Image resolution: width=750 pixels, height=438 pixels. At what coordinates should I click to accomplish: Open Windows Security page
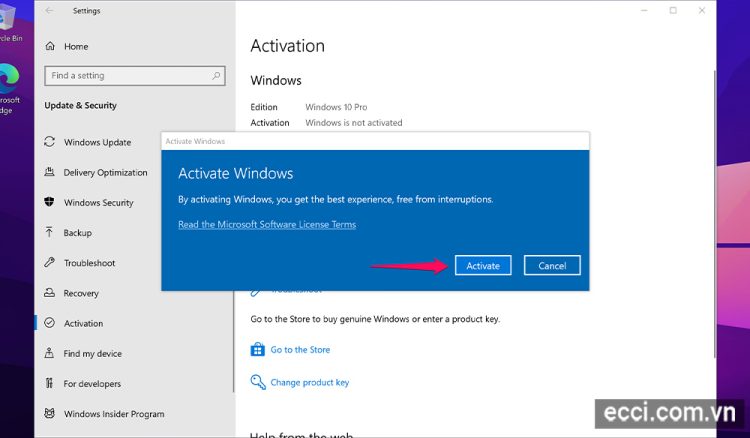pyautogui.click(x=99, y=203)
